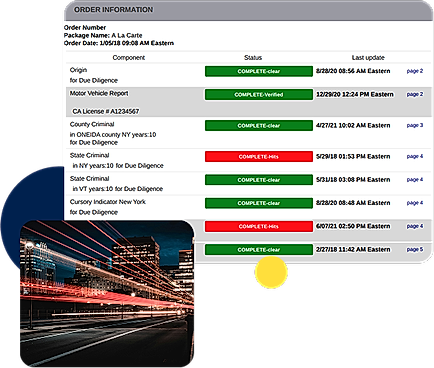Image resolution: width=434 pixels, height=368 pixels.
Task: Click the Order Date 1/05/18 text
Action: [119, 43]
